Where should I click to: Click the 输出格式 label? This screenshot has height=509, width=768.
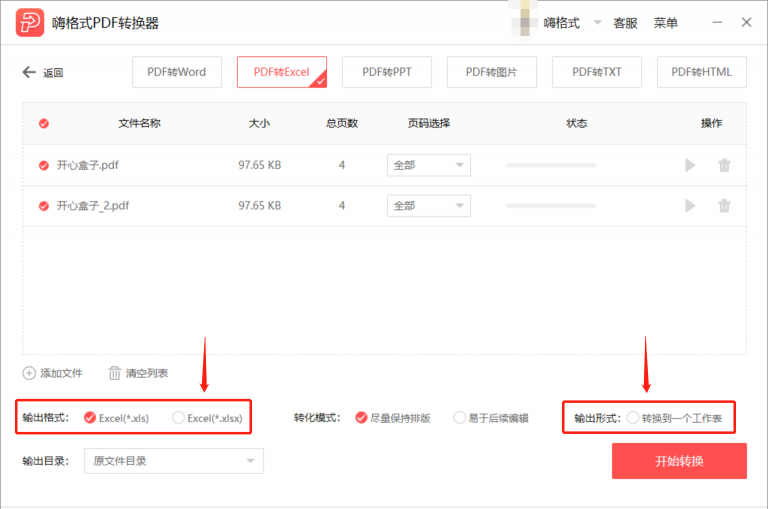(x=46, y=417)
